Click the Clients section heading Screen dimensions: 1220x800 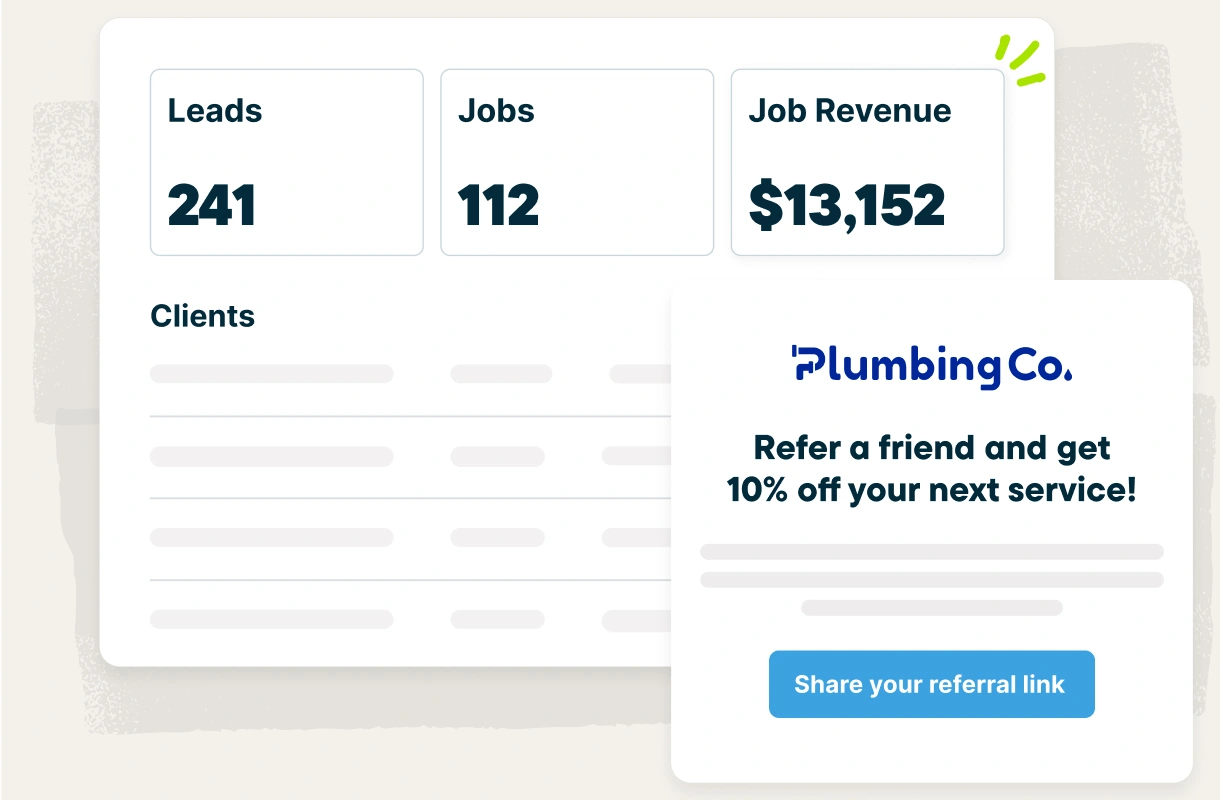coord(202,316)
